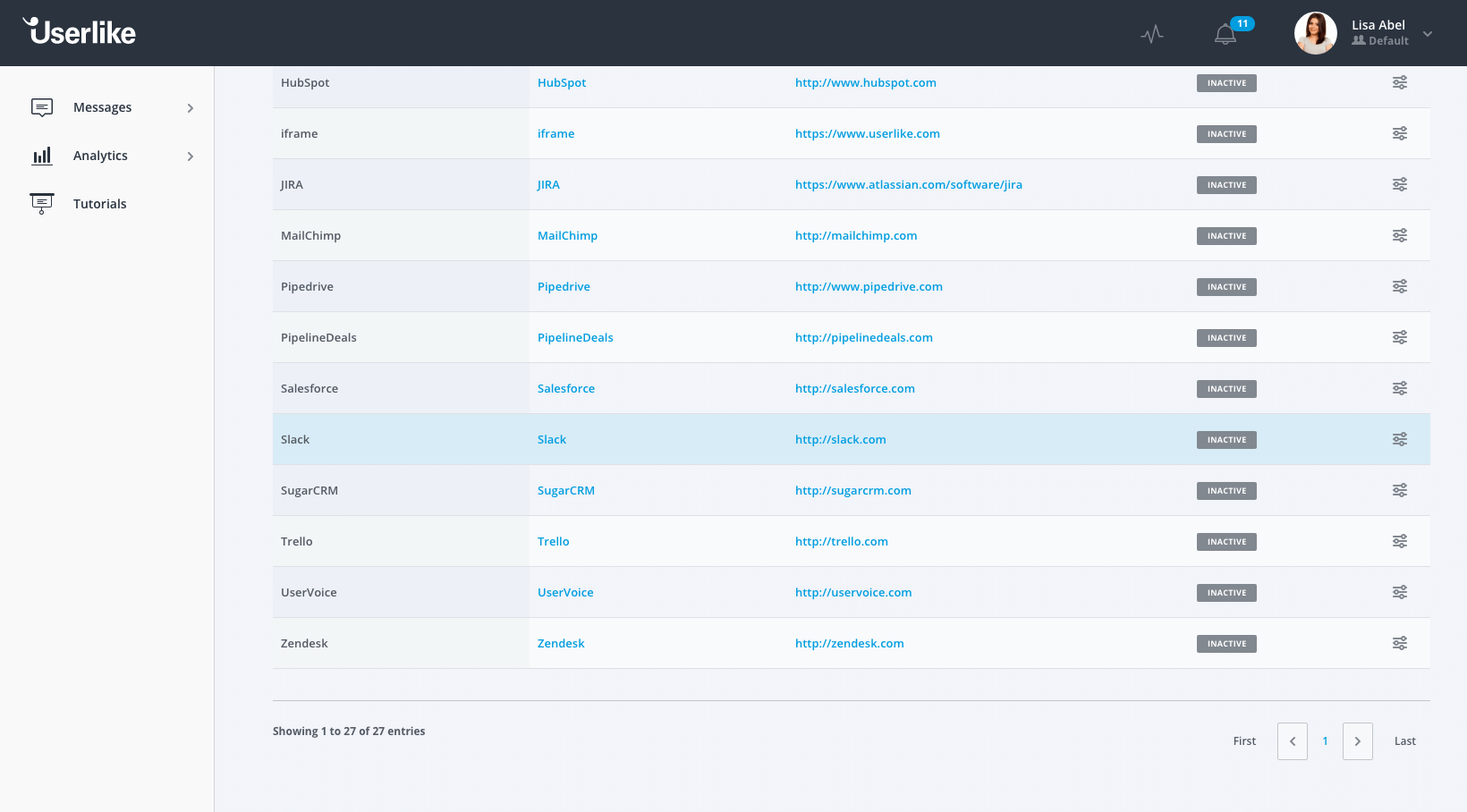Image resolution: width=1467 pixels, height=812 pixels.
Task: Select the Messages sidebar icon
Action: click(42, 106)
